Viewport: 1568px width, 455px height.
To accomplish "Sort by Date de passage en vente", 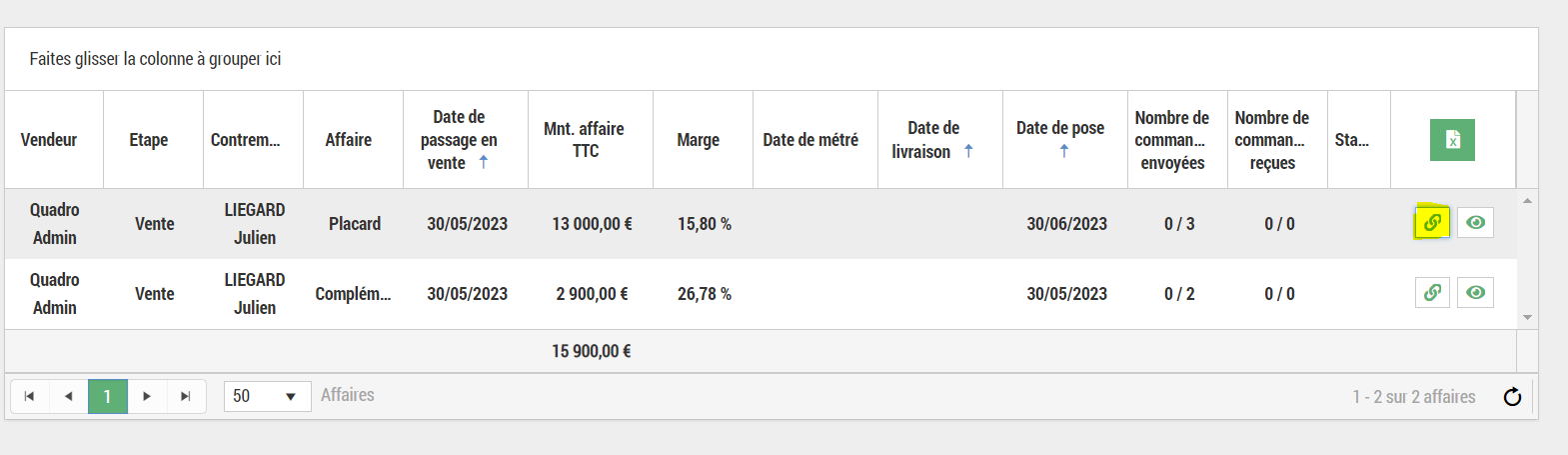I will click(459, 140).
